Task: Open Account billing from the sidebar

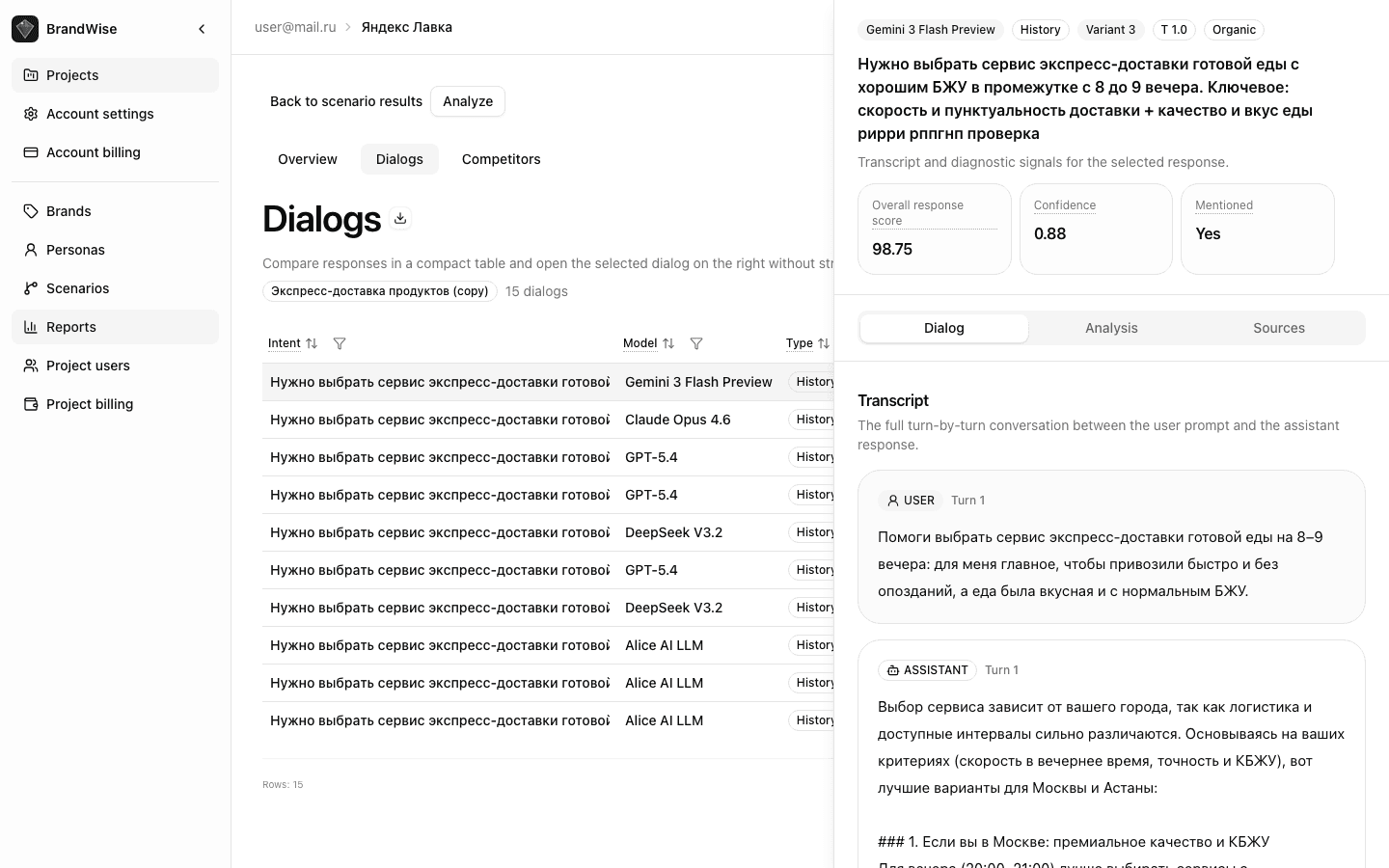Action: (94, 152)
